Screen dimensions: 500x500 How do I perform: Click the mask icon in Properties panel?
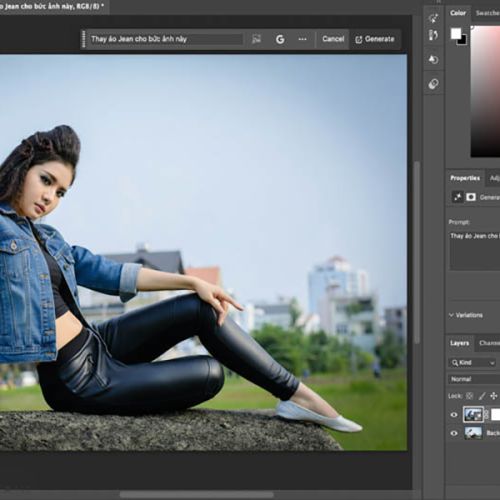click(471, 197)
